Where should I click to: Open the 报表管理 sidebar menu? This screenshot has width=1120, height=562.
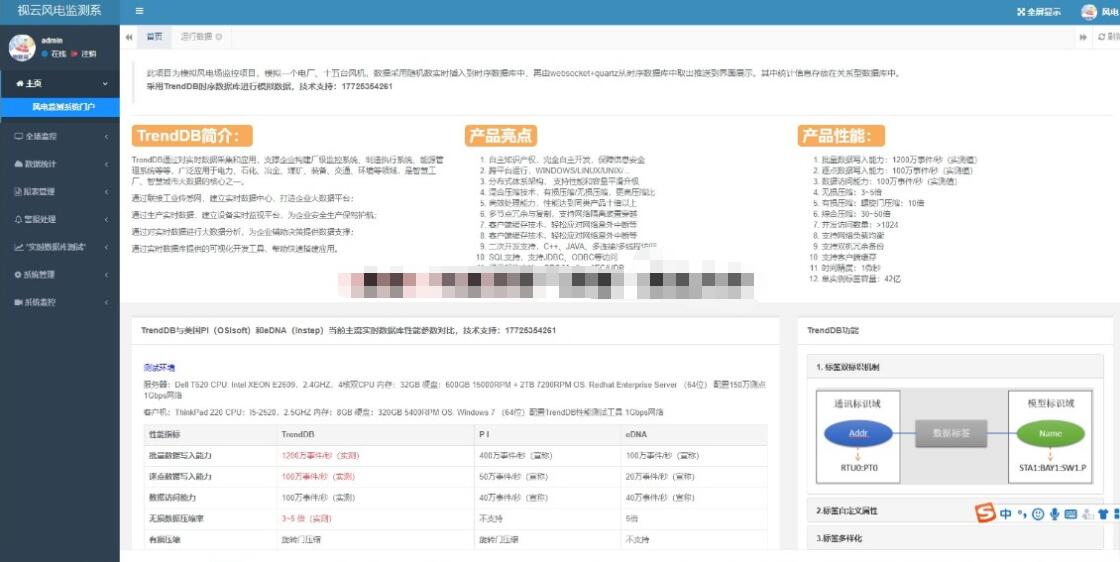click(60, 191)
